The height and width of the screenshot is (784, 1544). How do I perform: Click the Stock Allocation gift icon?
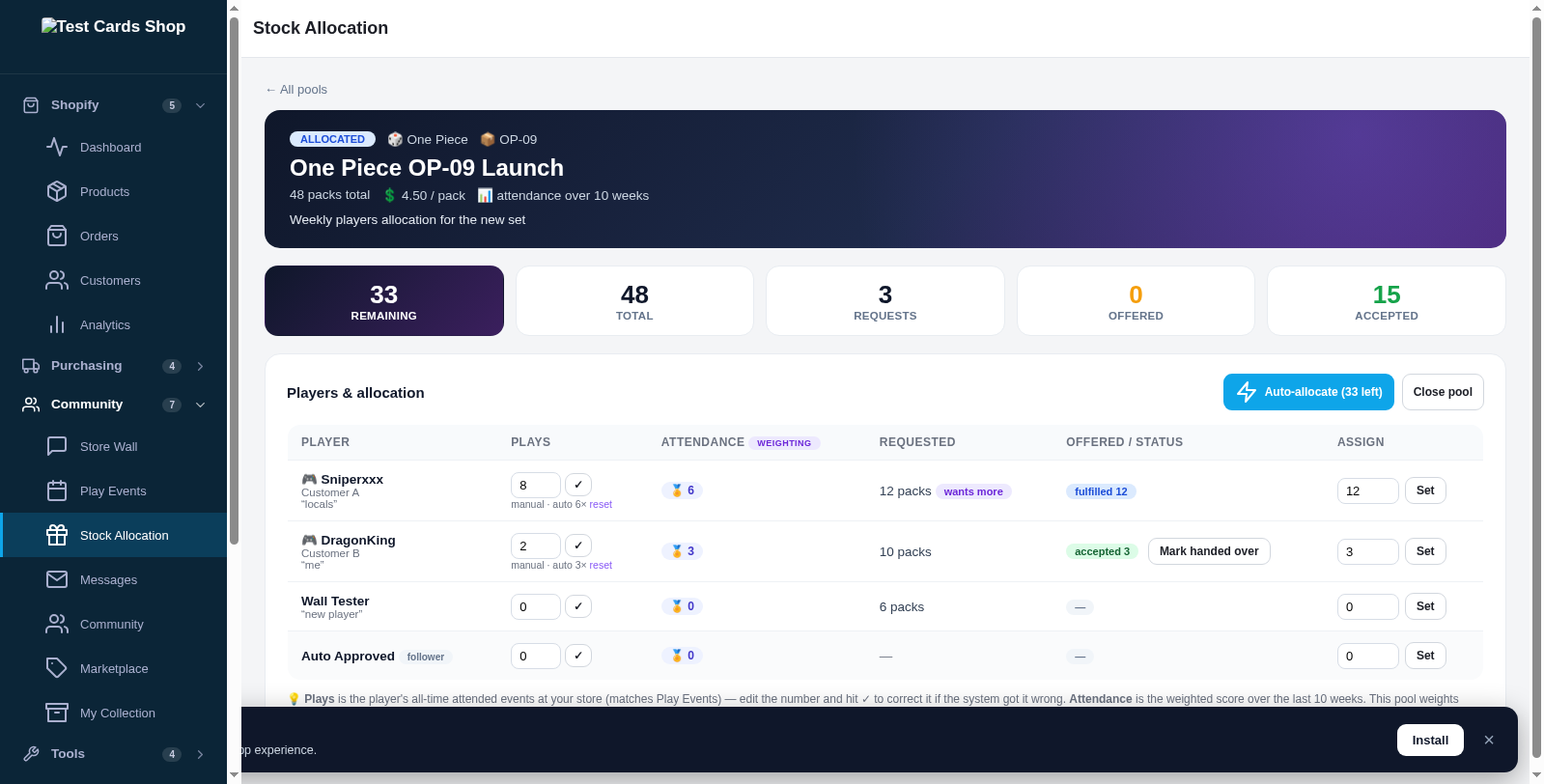57,535
